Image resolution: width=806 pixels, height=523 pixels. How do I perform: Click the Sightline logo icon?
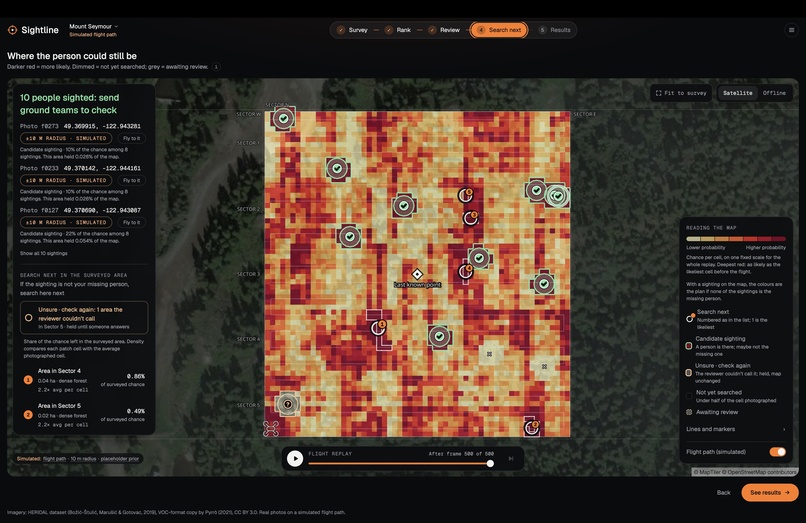point(12,30)
